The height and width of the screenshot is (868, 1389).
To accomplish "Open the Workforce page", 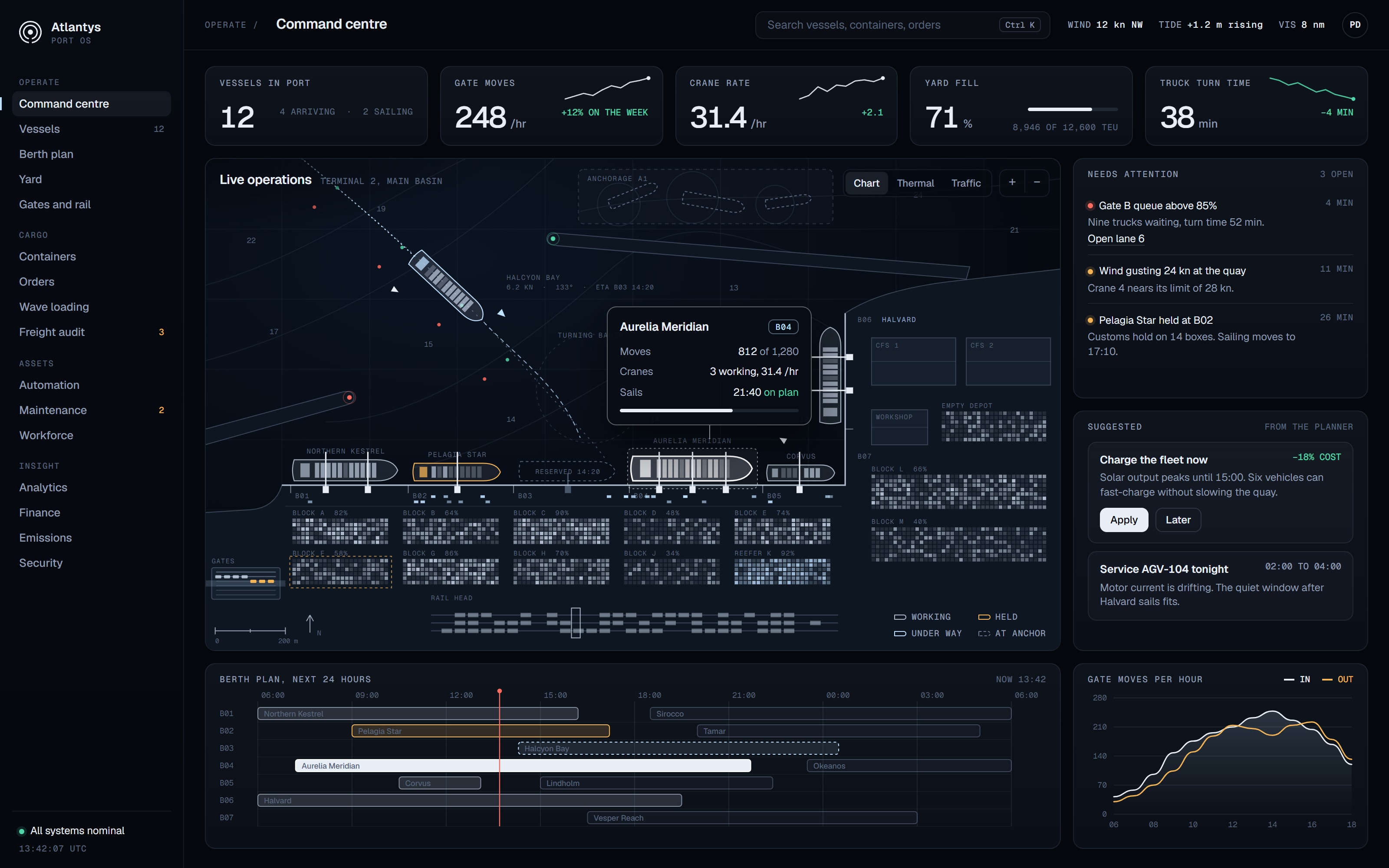I will [91, 436].
